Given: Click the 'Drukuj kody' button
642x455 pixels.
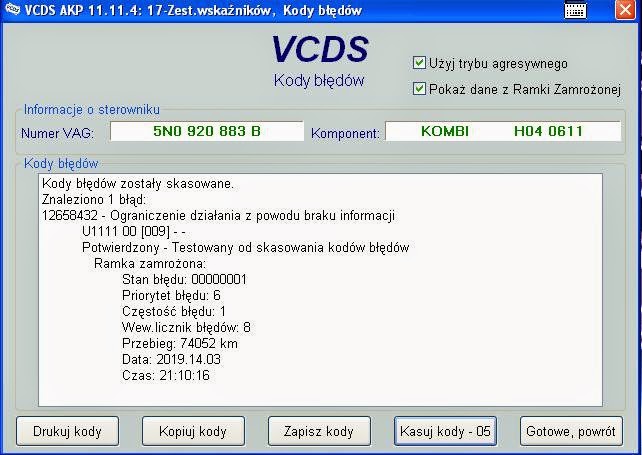Looking at the screenshot, I should click(x=68, y=431).
